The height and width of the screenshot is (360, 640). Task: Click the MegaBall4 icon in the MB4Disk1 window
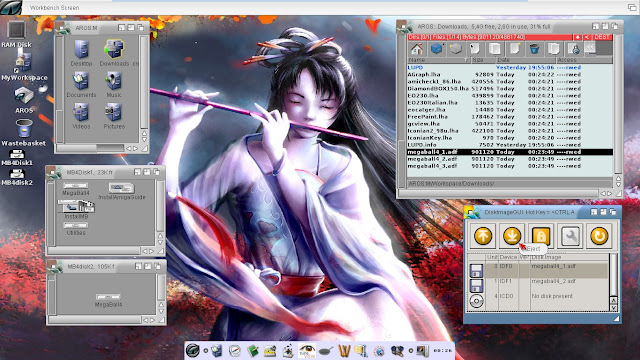tap(76, 189)
